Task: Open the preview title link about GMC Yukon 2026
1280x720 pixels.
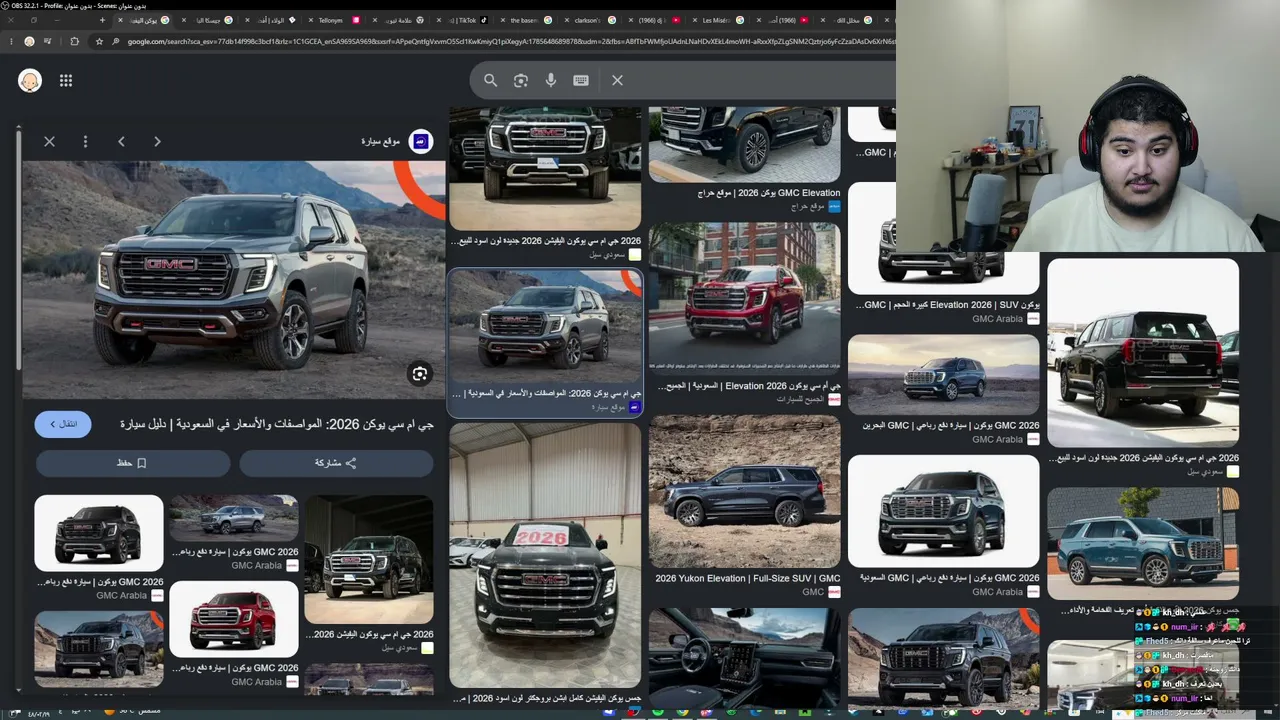Action: pos(277,424)
